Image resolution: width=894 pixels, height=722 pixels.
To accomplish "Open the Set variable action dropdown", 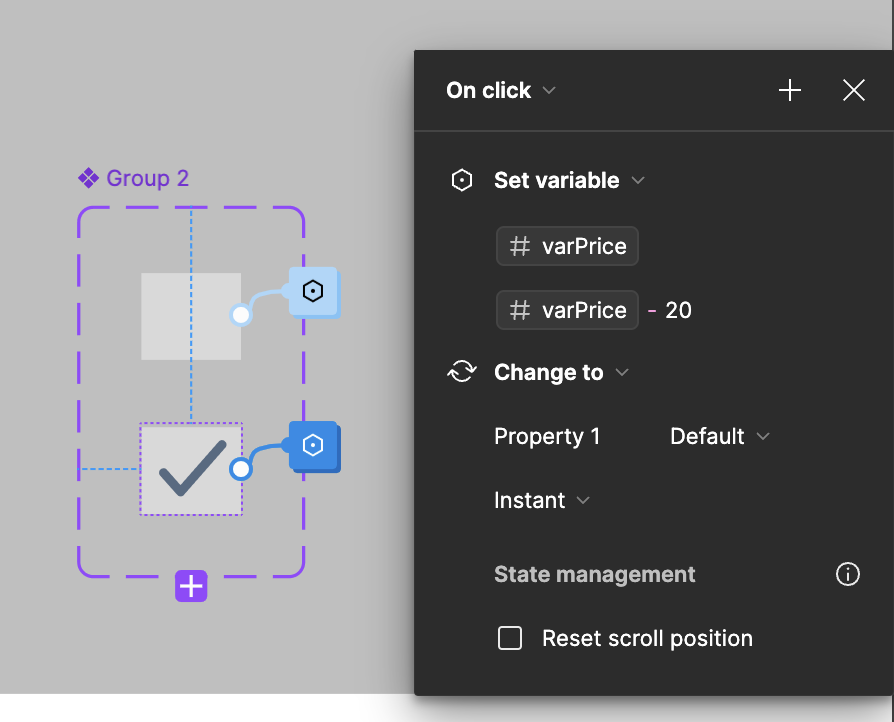I will click(570, 180).
